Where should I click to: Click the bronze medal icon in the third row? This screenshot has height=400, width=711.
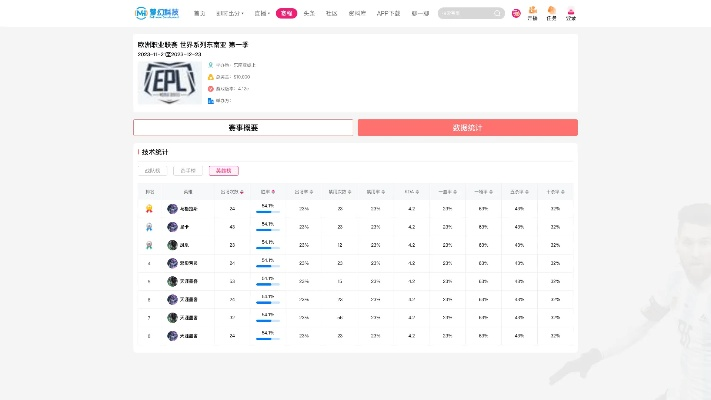[x=149, y=245]
